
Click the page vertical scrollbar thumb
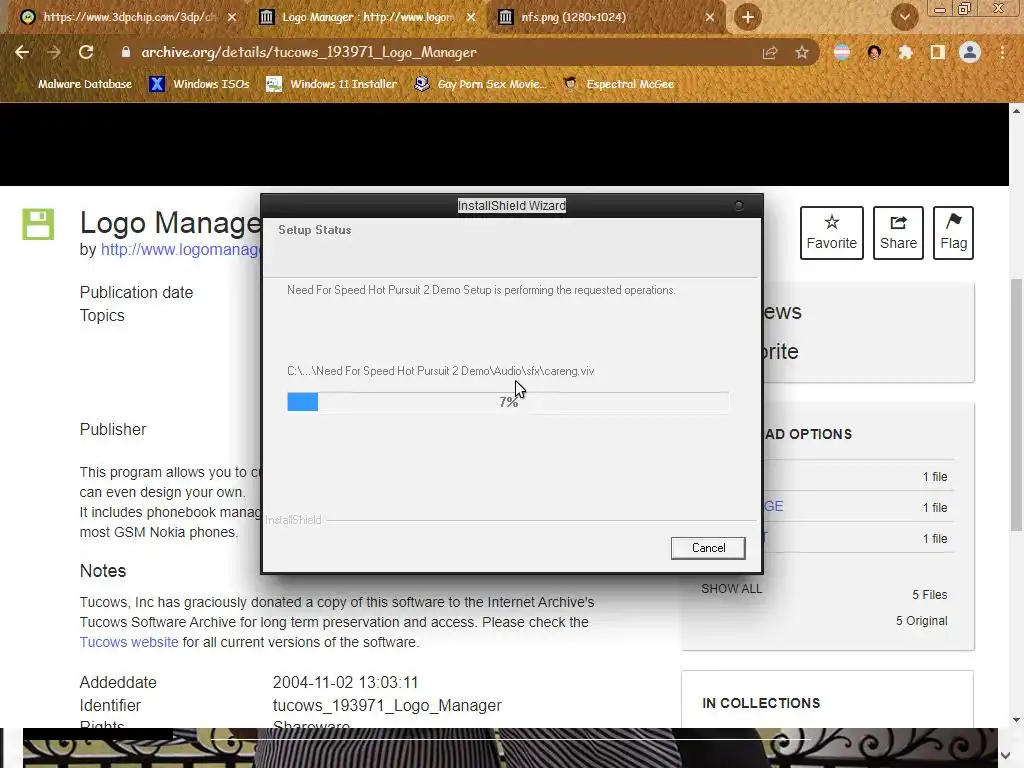pyautogui.click(x=1016, y=405)
